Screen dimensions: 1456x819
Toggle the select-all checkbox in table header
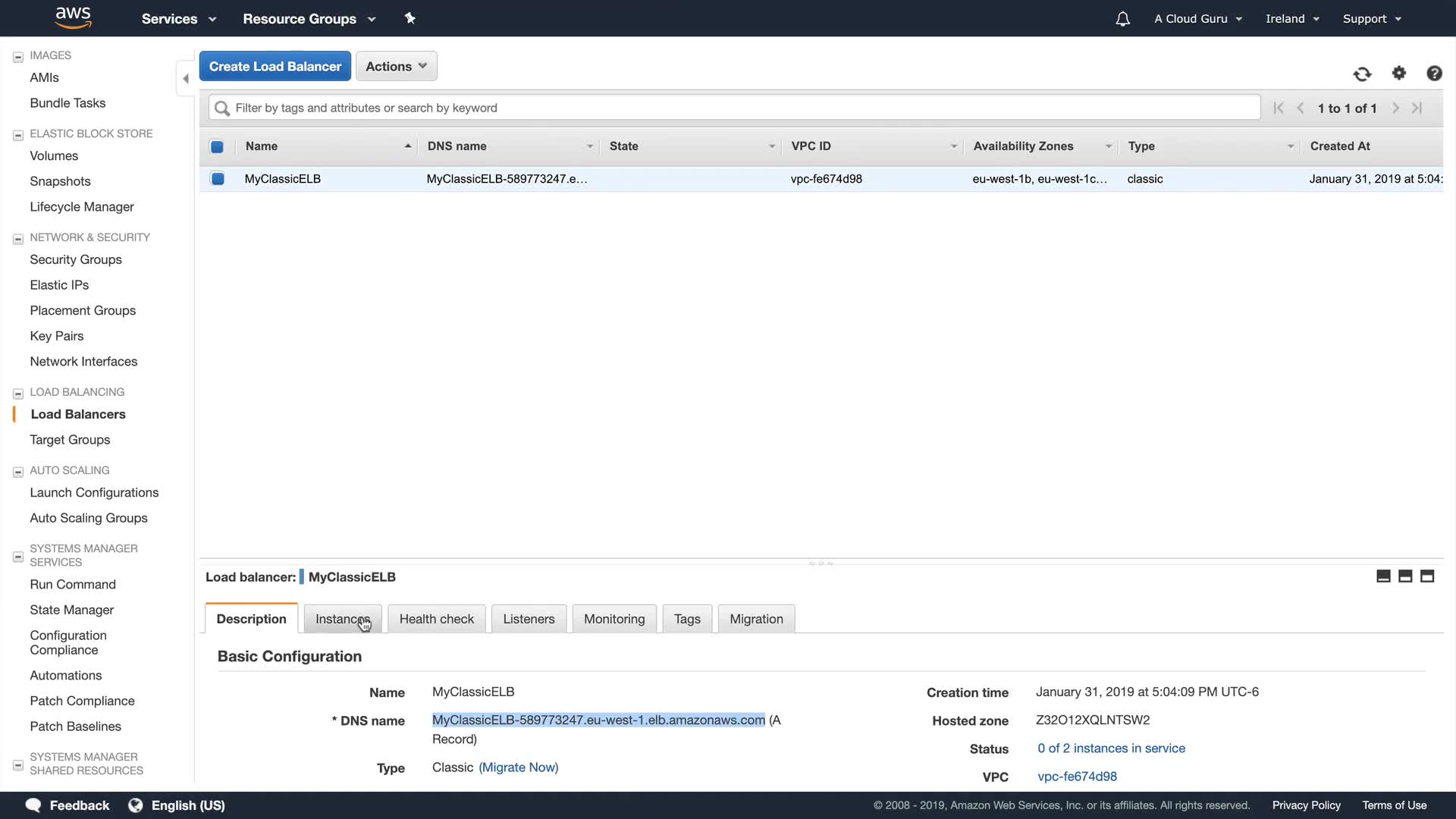217,146
